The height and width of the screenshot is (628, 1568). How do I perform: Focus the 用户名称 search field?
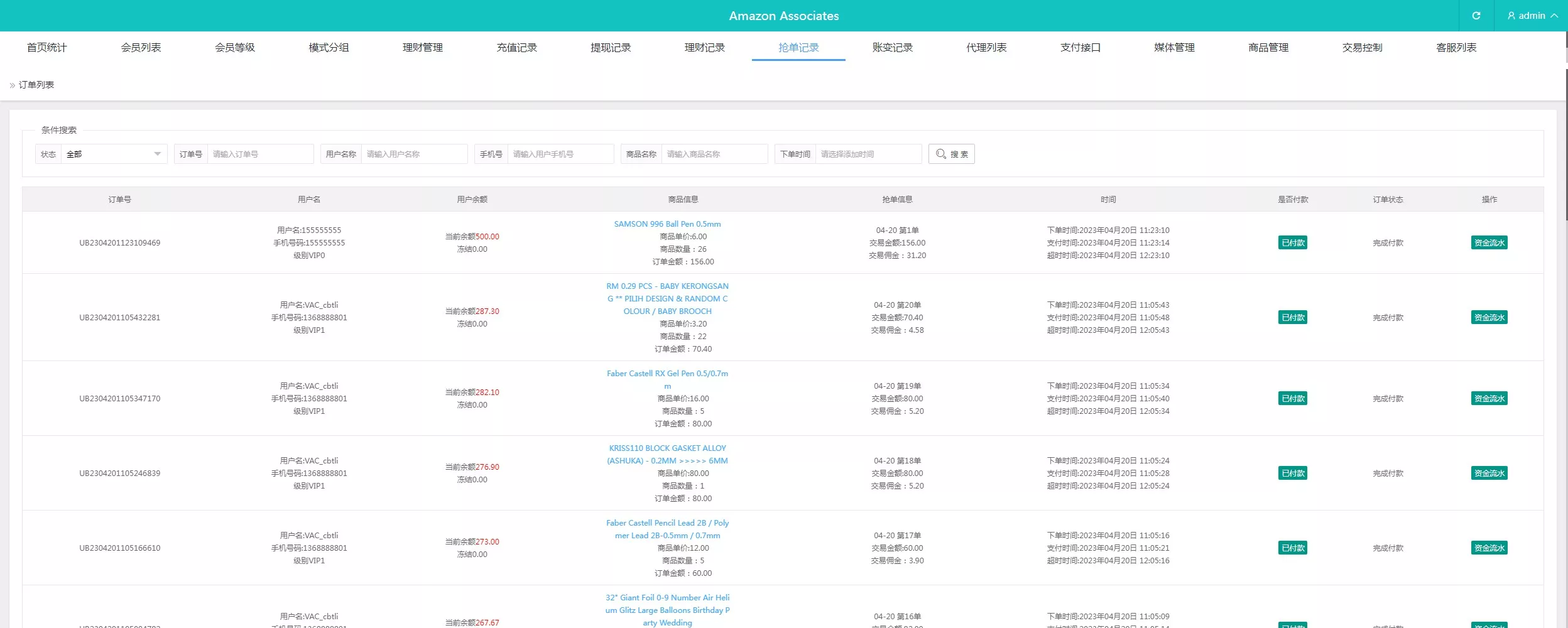[413, 154]
